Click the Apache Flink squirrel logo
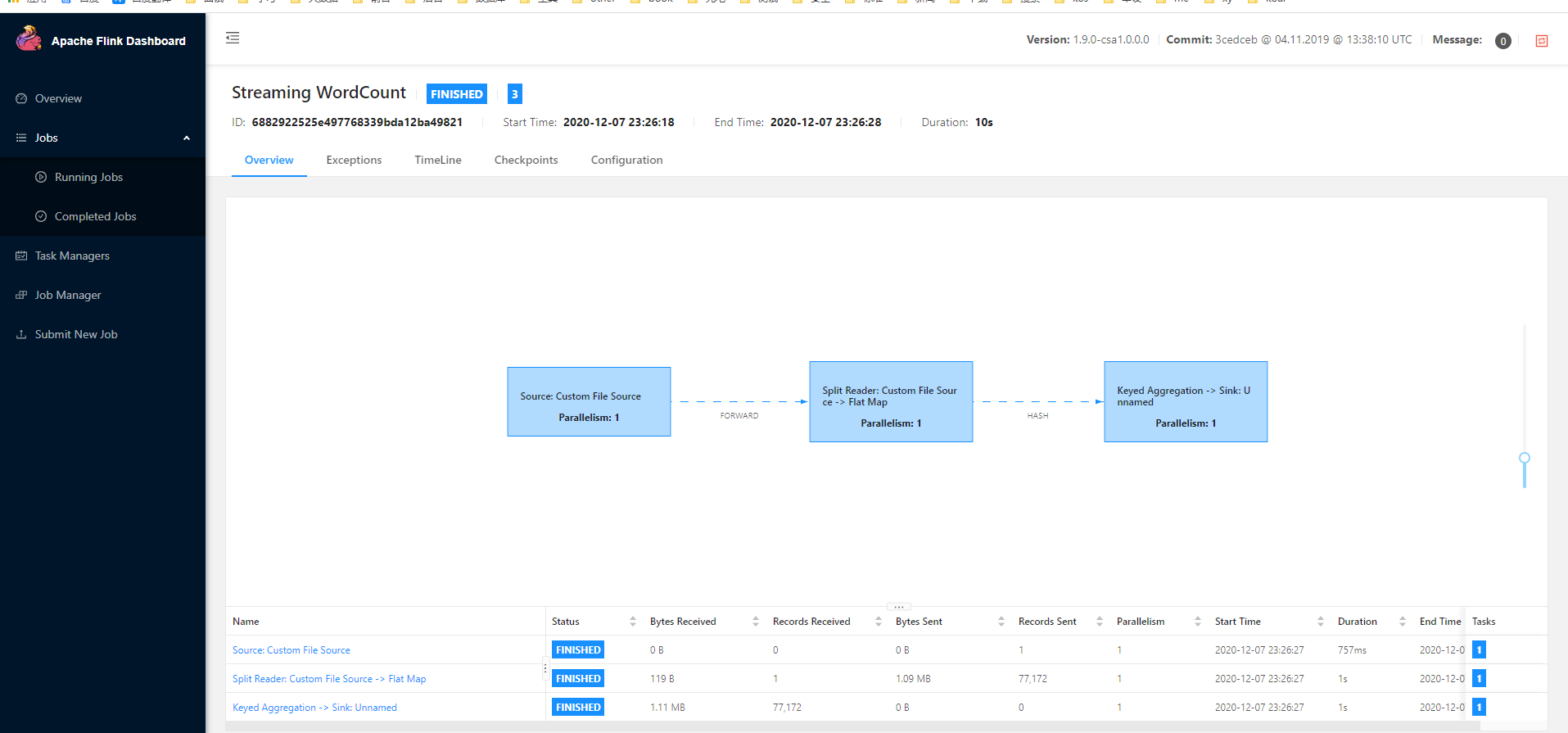This screenshot has width=1568, height=733. 29,38
